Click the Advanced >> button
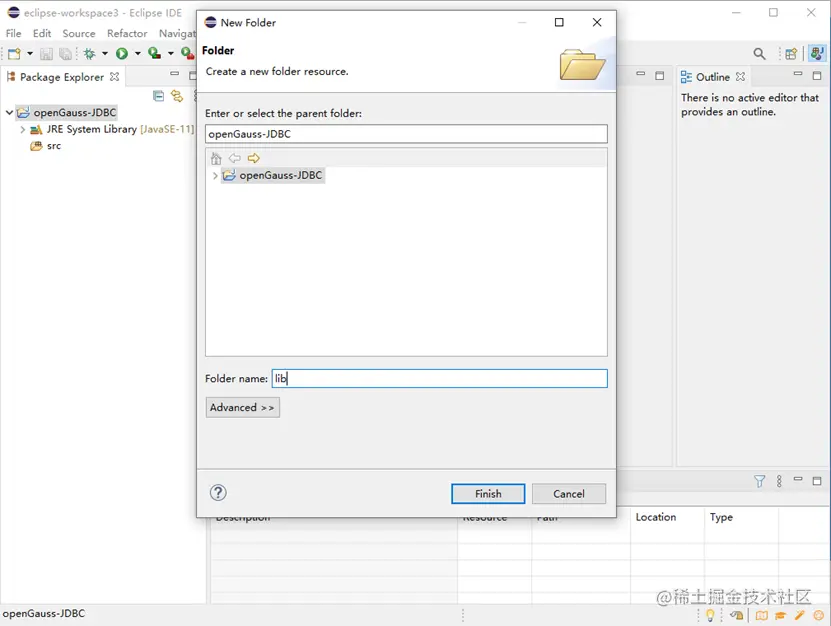 pyautogui.click(x=243, y=408)
